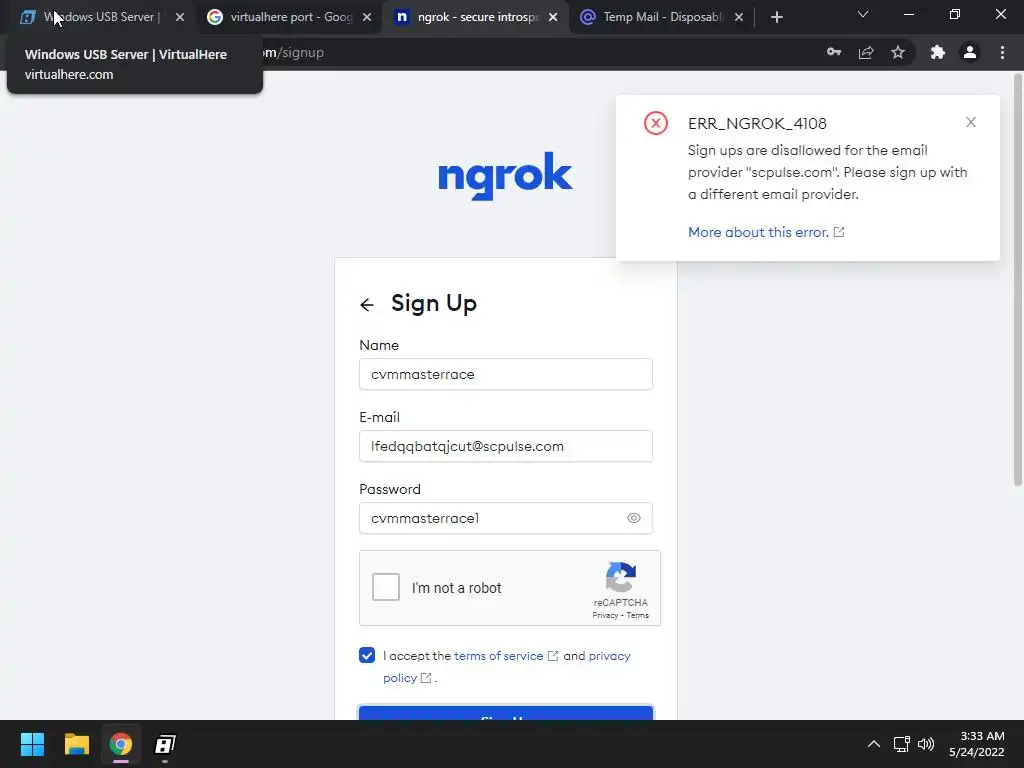Click the reCAPTCHA logo icon
The image size is (1024, 768).
pos(621,577)
